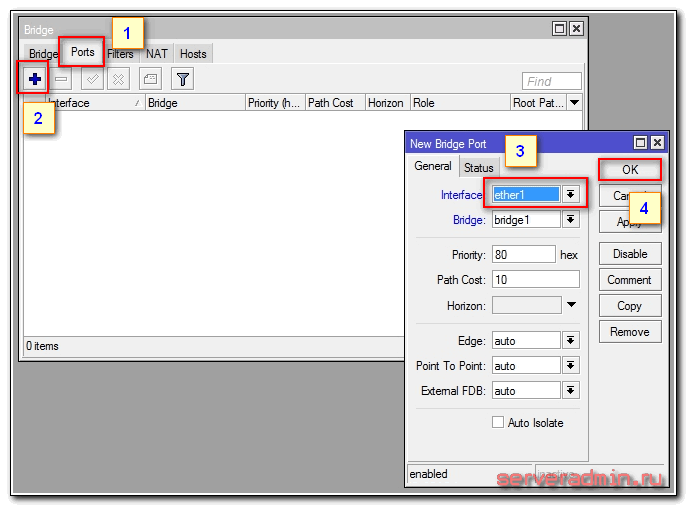The width and height of the screenshot is (688, 507).
Task: Close the New Bridge Port dialog
Action: [x=656, y=144]
